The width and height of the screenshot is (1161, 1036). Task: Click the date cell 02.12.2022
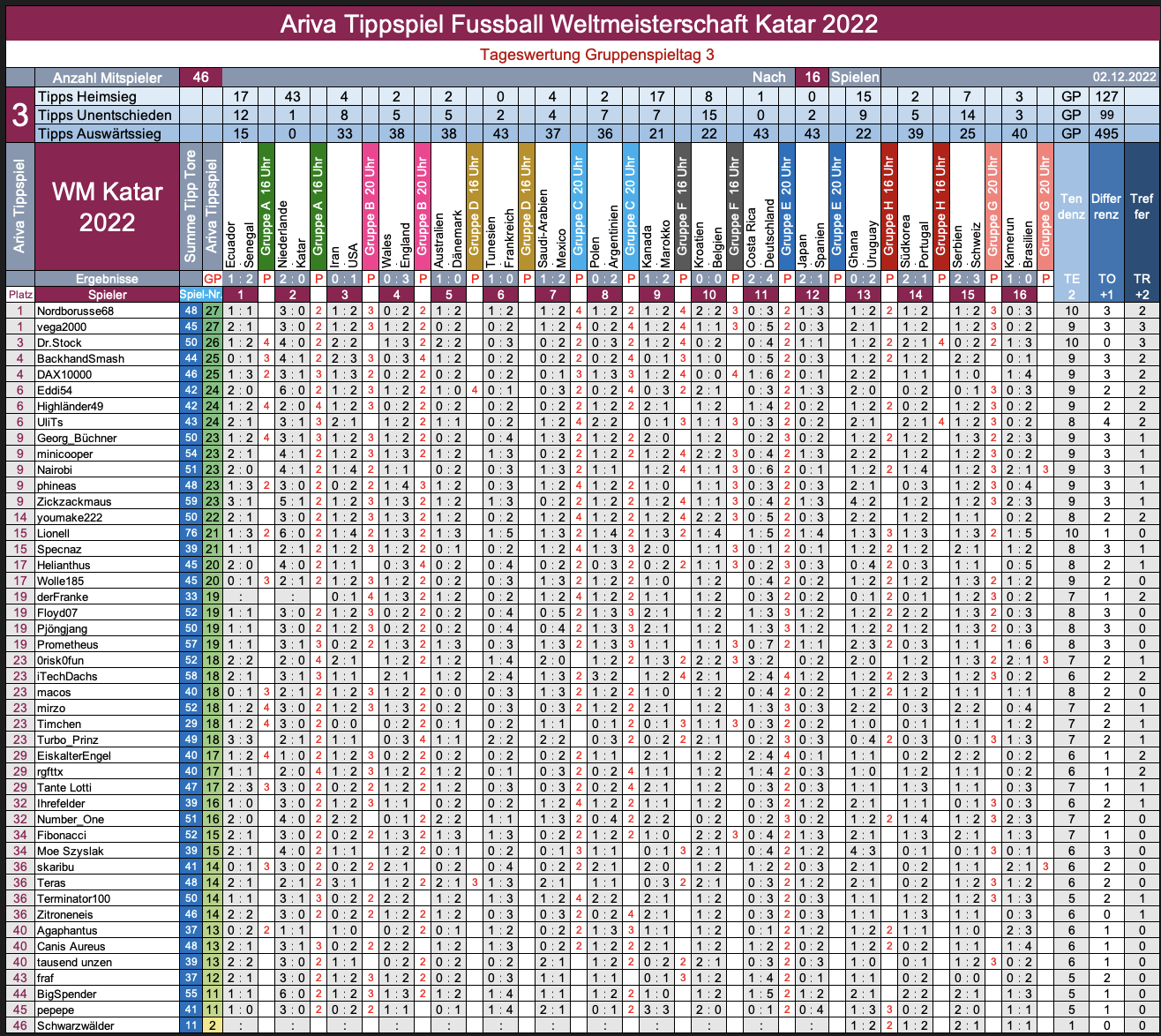1124,78
